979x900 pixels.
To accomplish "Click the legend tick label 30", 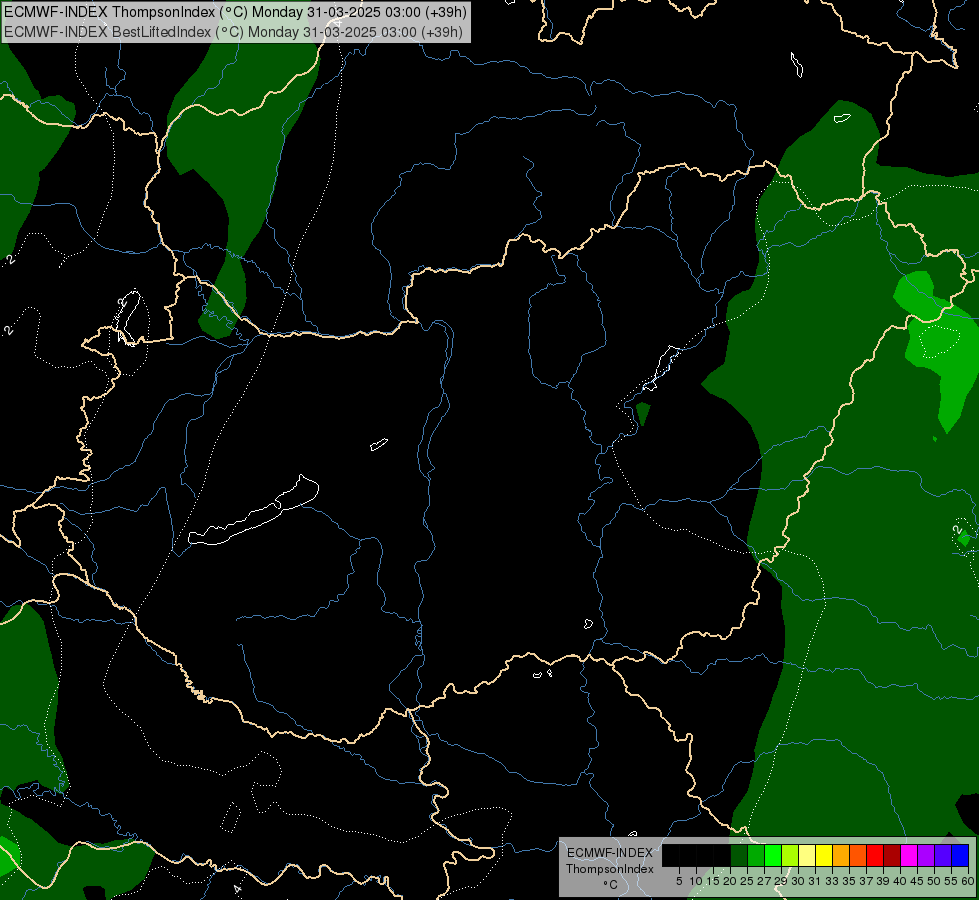I will click(798, 881).
